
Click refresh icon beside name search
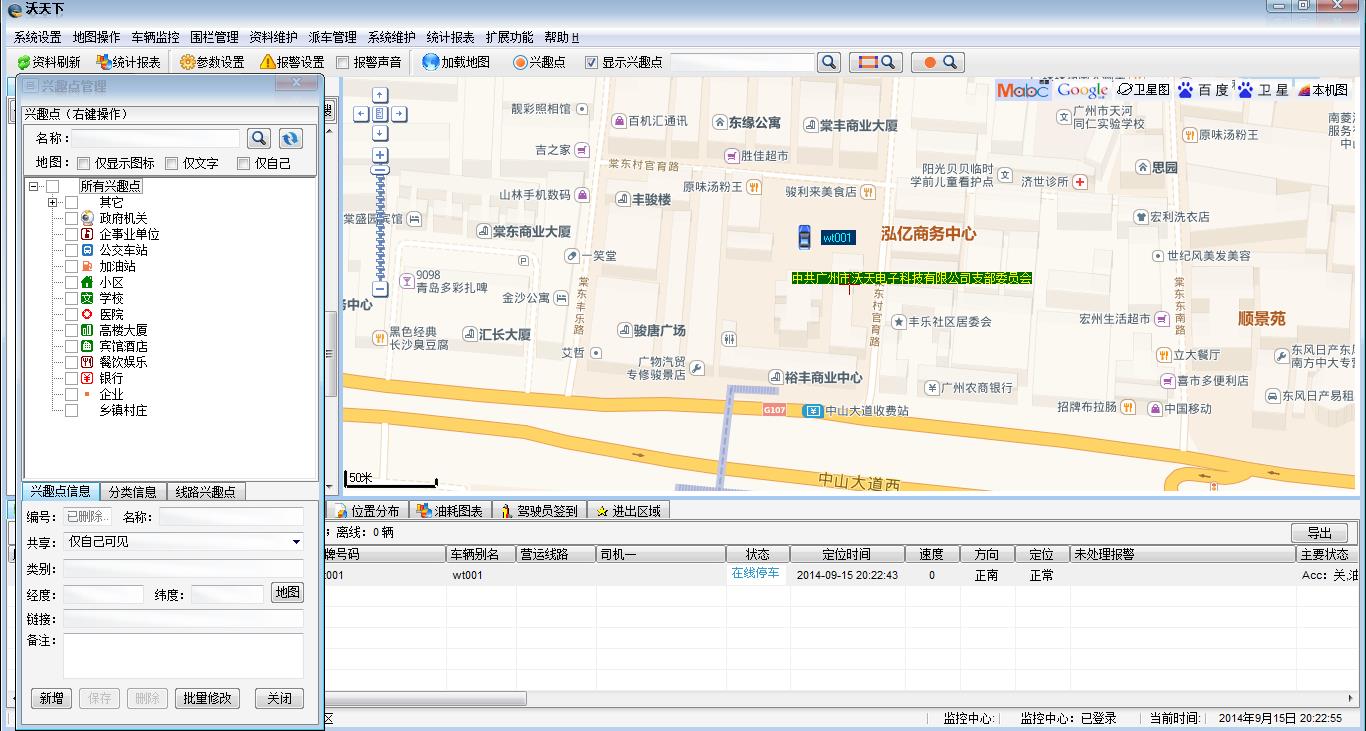point(290,139)
